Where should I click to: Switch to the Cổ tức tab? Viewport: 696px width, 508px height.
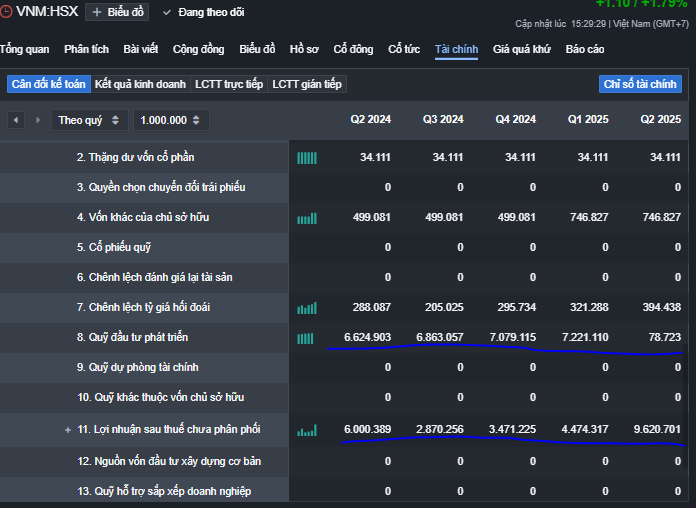click(x=404, y=49)
